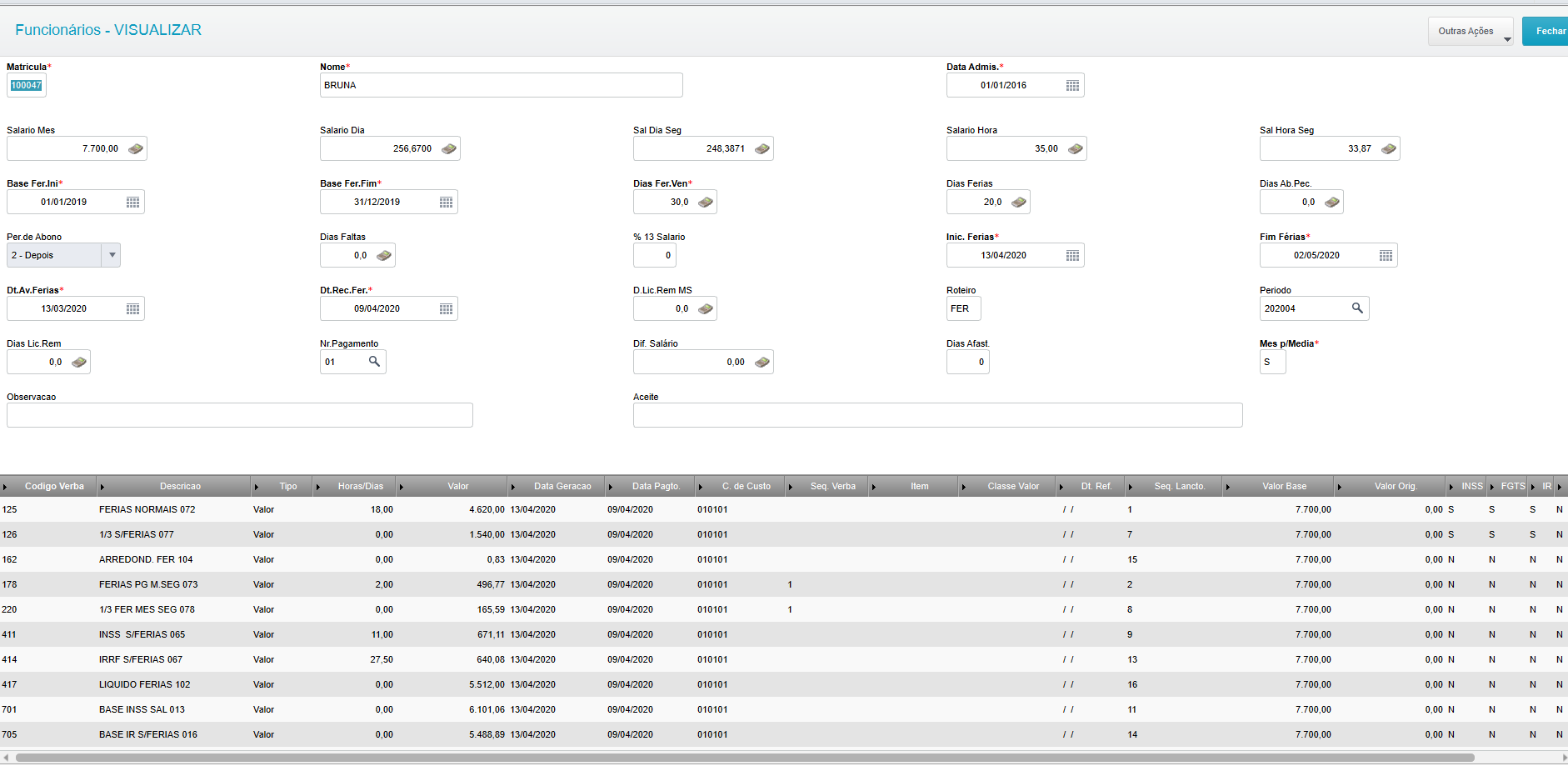1568x771 pixels.
Task: Click into the Observacao text field
Action: [x=240, y=415]
